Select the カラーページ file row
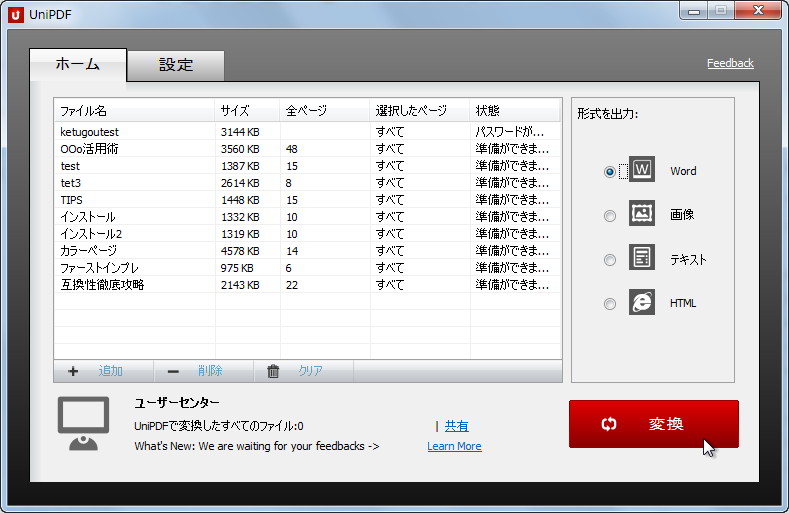Viewport: 789px width, 513px height. click(x=307, y=251)
